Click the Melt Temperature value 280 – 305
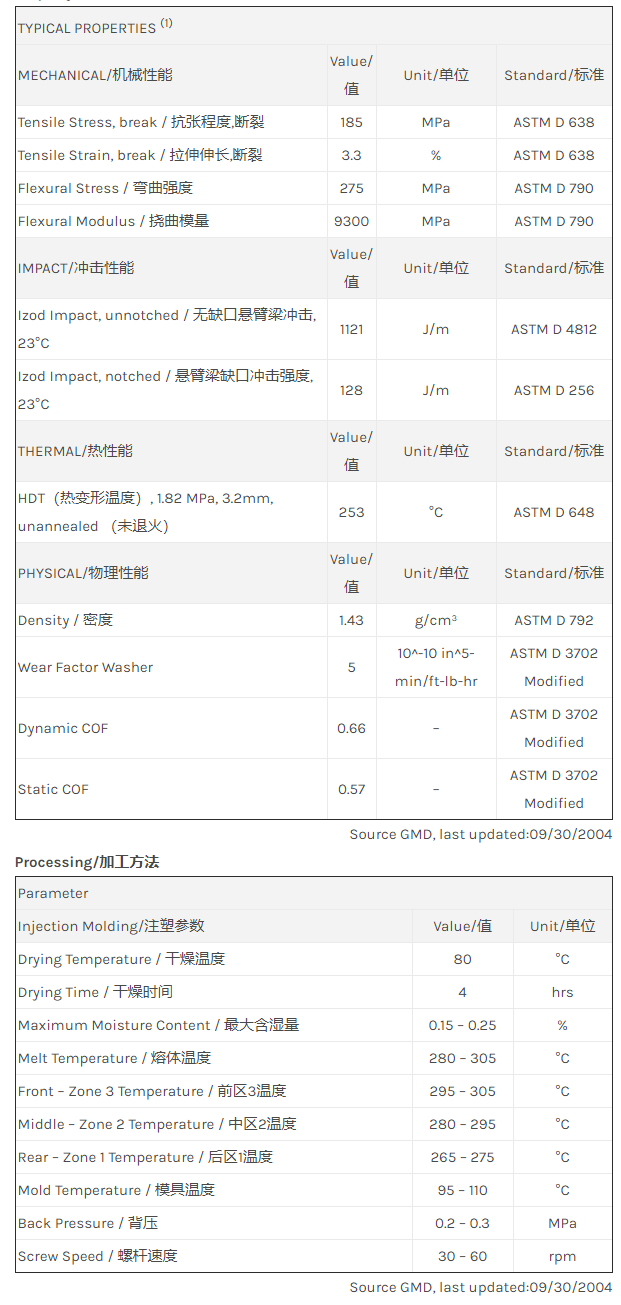 click(x=462, y=1058)
